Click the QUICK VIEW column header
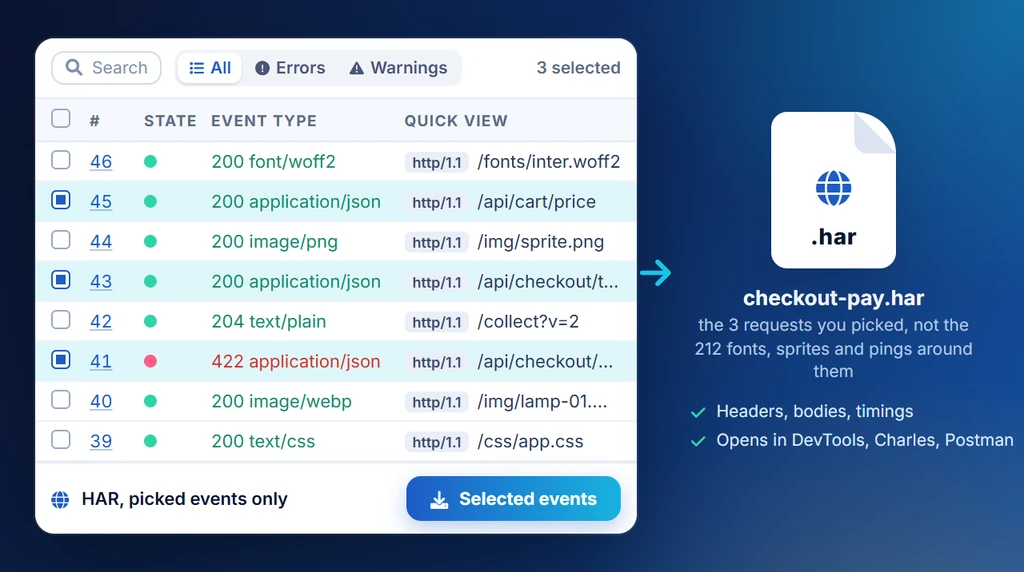Image resolution: width=1024 pixels, height=572 pixels. point(456,121)
